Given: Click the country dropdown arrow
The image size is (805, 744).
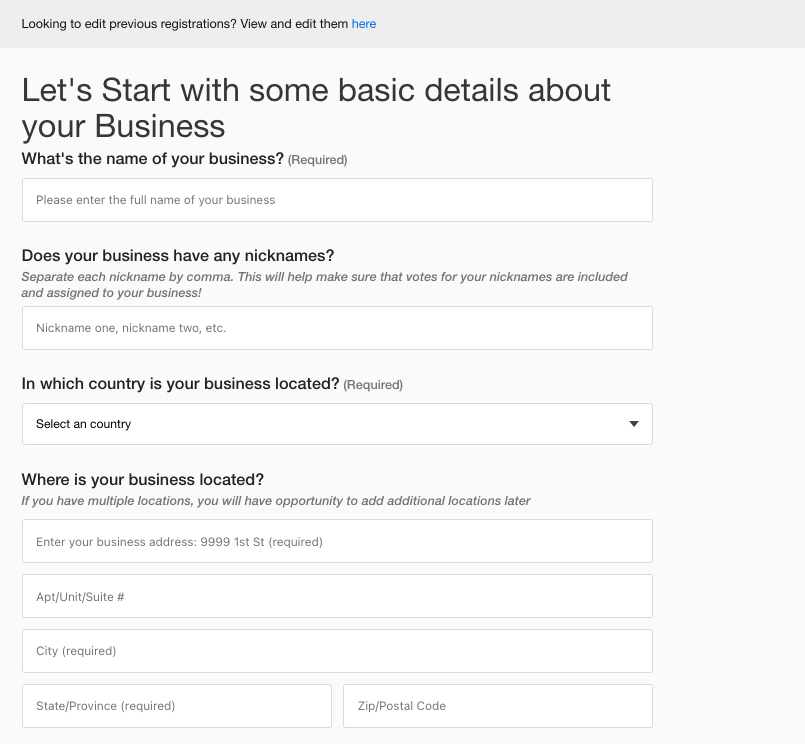Looking at the screenshot, I should [633, 424].
